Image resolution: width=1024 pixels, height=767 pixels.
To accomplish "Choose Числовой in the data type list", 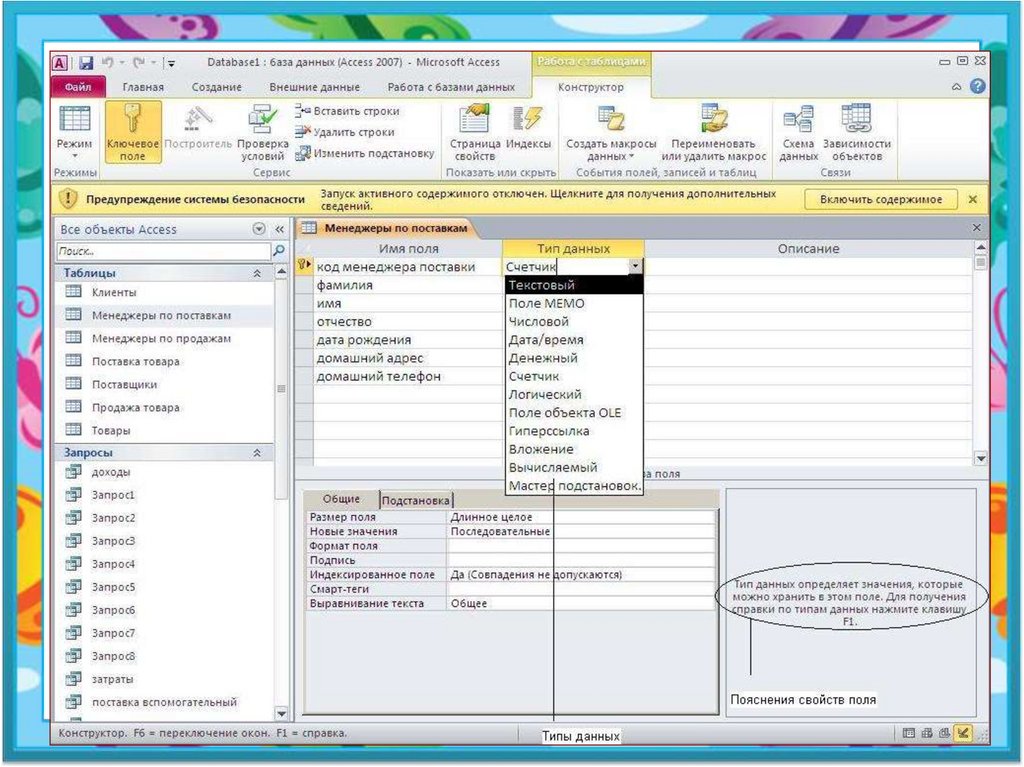I will click(574, 321).
